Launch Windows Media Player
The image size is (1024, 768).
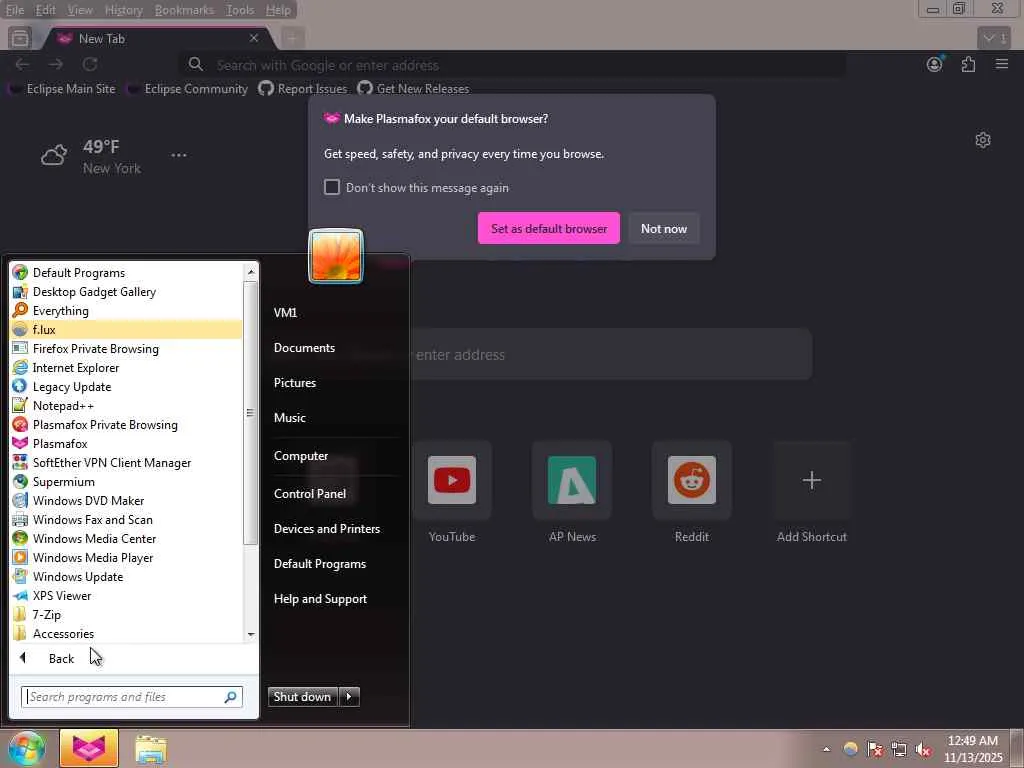126,557
